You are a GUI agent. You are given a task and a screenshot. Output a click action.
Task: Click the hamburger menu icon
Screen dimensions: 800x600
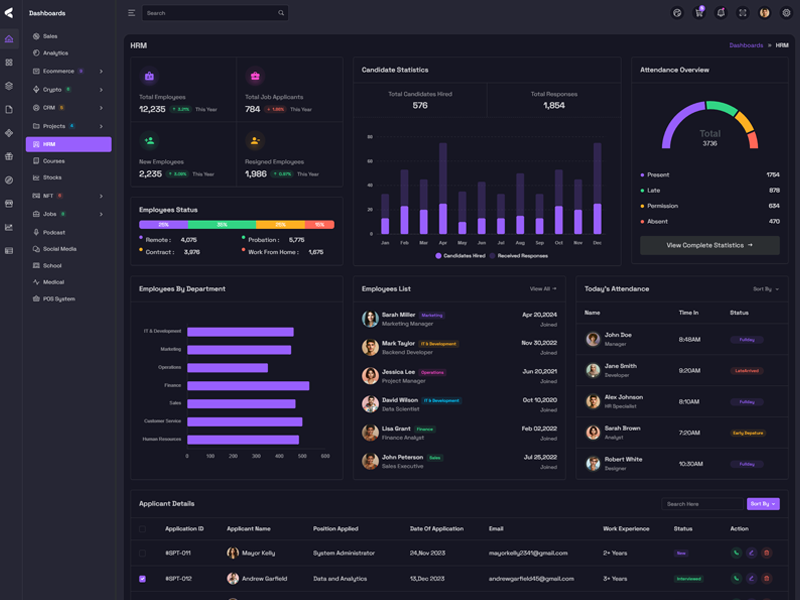click(x=131, y=13)
